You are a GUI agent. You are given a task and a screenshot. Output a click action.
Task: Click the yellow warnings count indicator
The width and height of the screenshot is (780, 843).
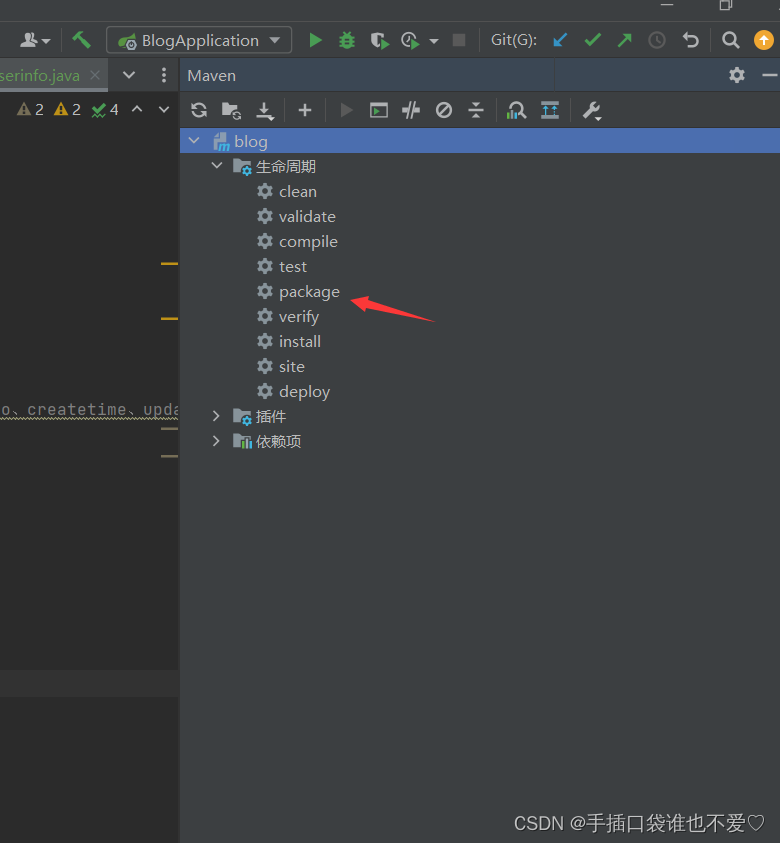point(67,110)
